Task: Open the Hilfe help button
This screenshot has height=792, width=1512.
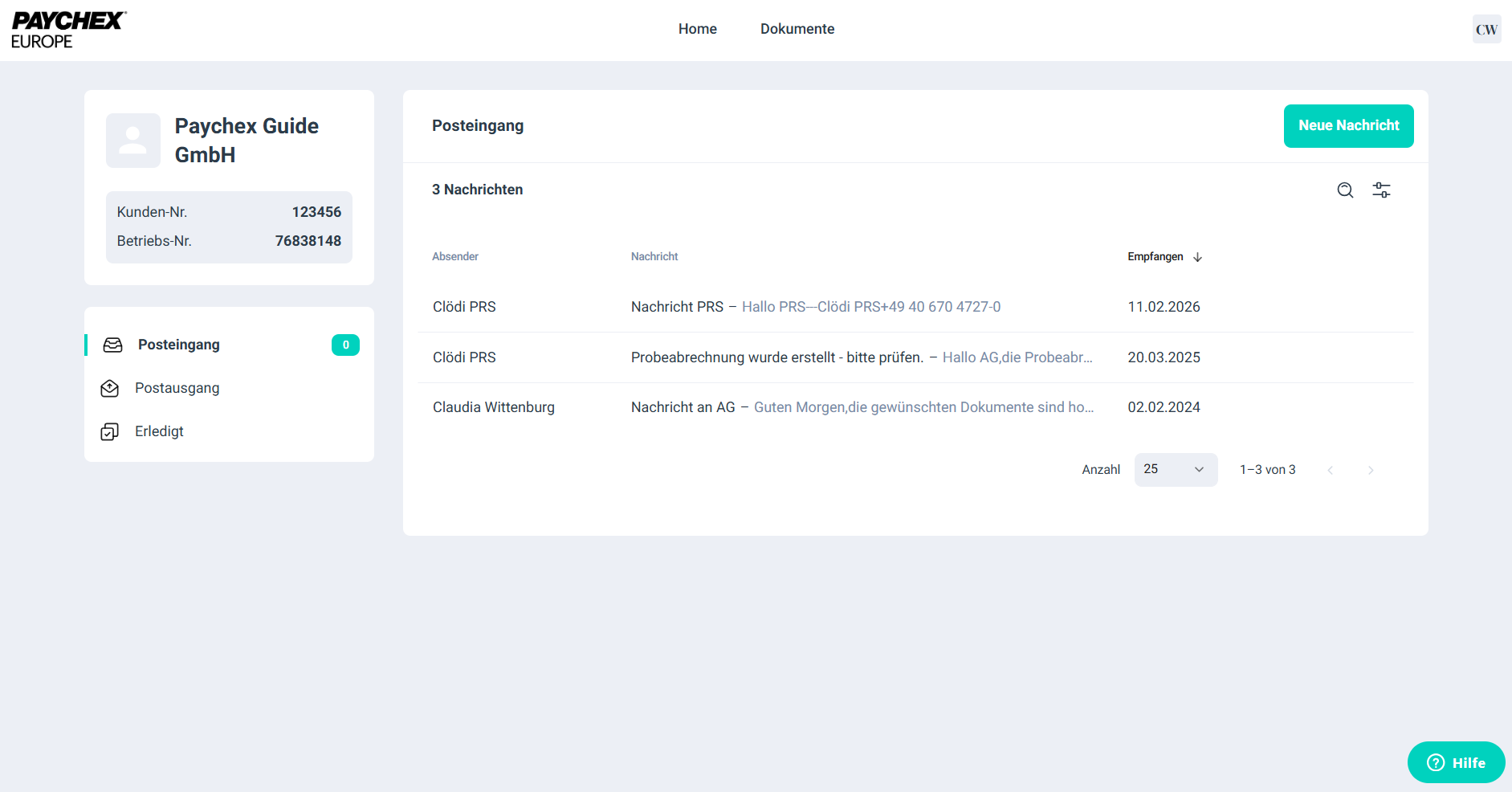Action: (x=1456, y=762)
